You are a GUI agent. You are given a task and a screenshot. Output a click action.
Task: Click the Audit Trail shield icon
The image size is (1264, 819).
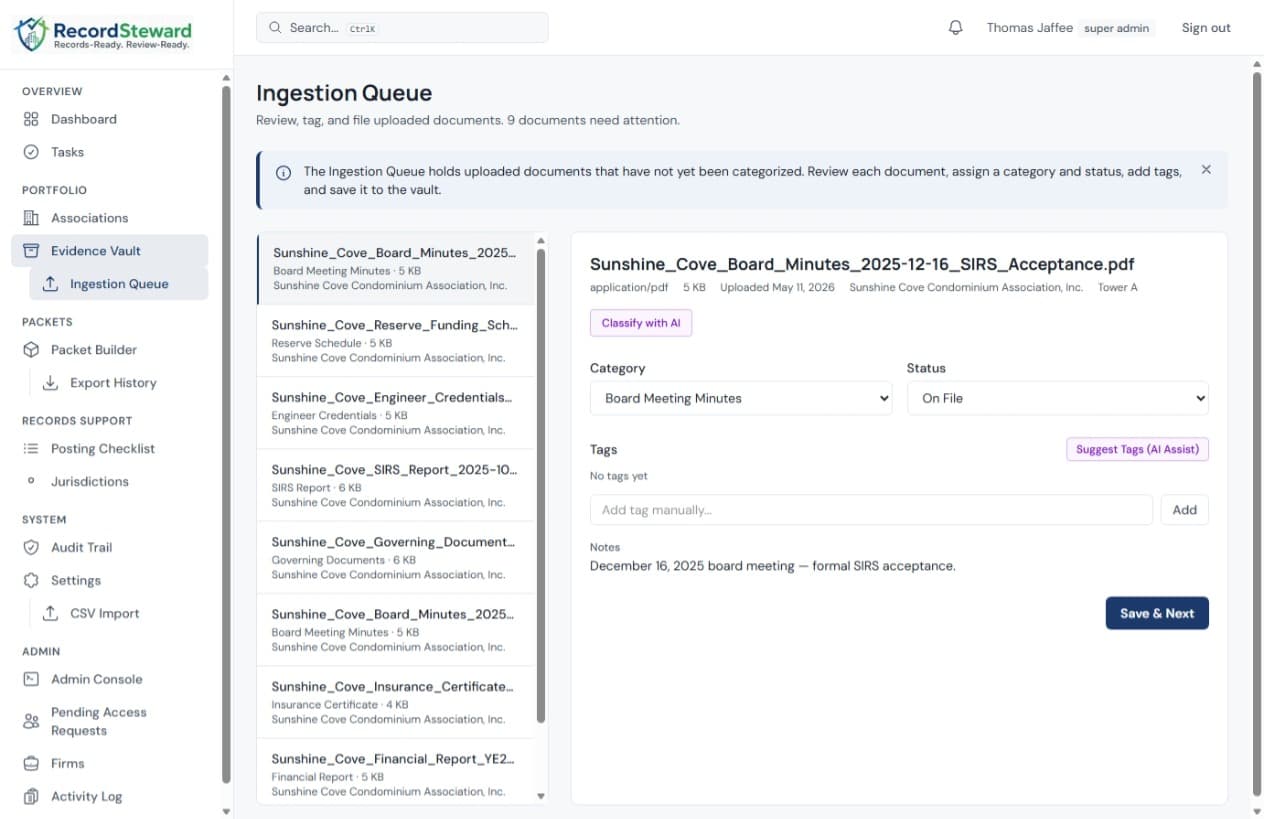pyautogui.click(x=31, y=547)
